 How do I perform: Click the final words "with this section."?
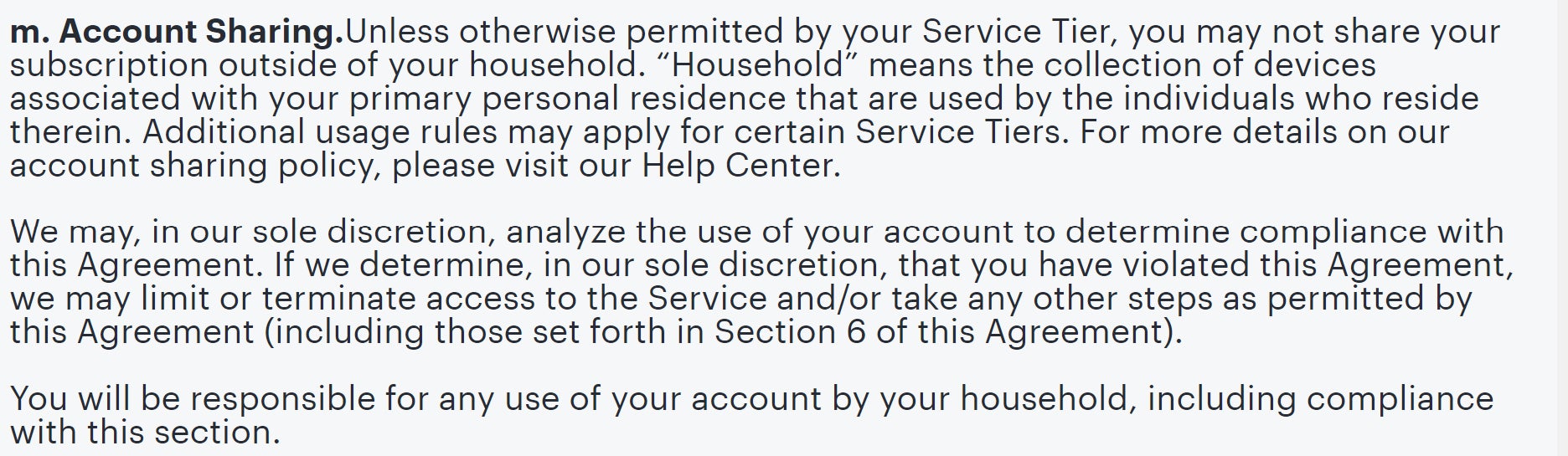click(x=144, y=433)
